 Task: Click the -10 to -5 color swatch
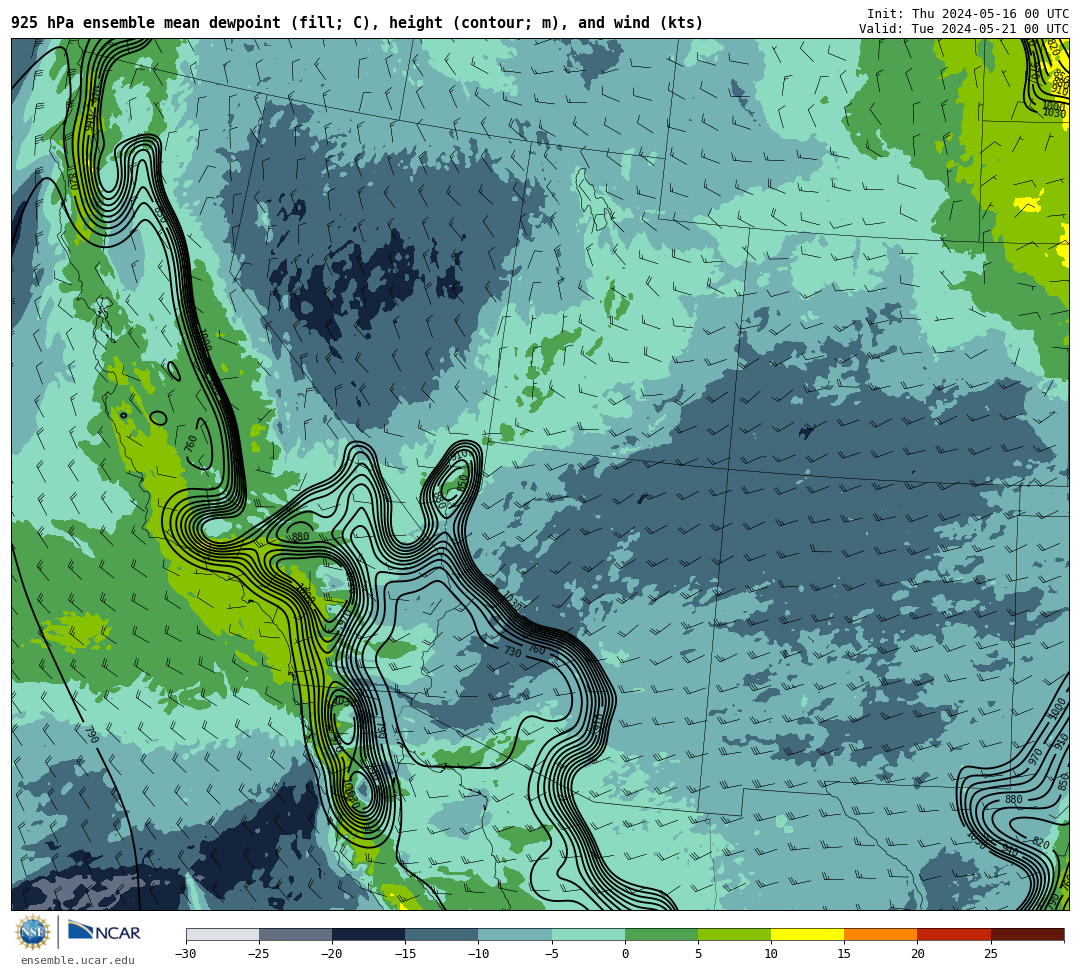pyautogui.click(x=515, y=934)
